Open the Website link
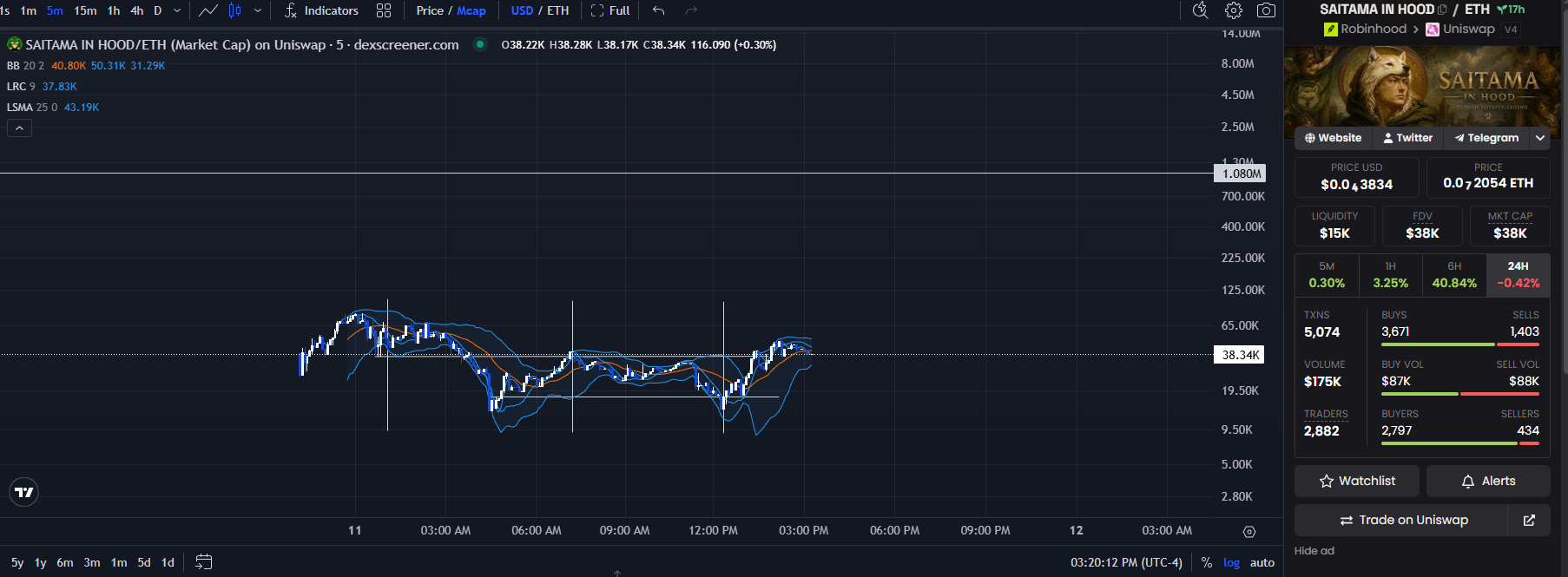Viewport: 1568px width, 577px height. click(1333, 138)
